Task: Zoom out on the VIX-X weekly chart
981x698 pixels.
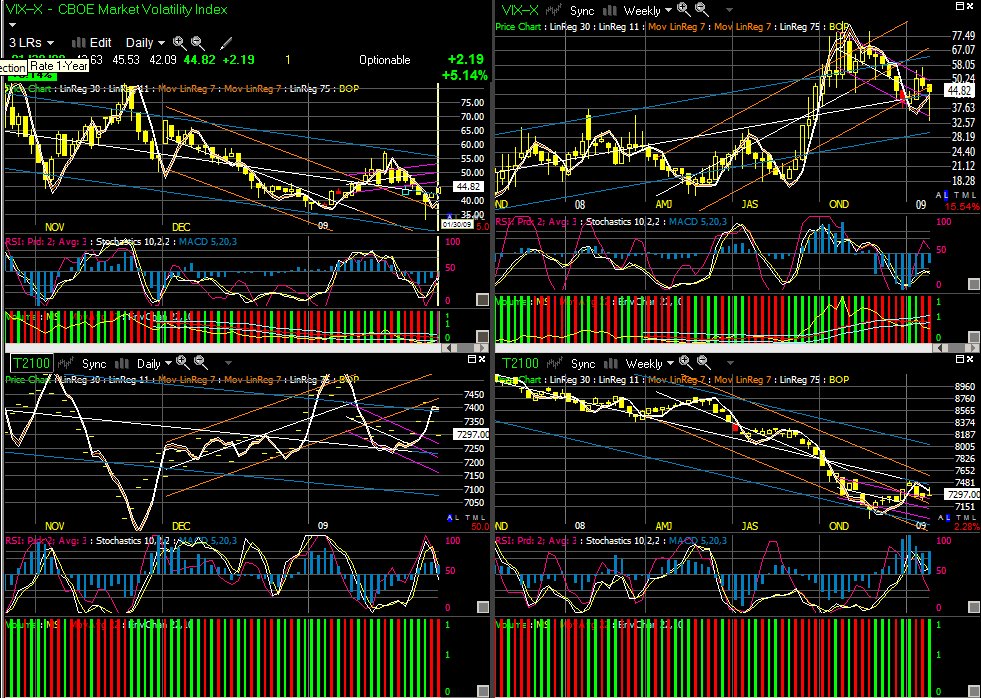Action: pyautogui.click(x=702, y=9)
